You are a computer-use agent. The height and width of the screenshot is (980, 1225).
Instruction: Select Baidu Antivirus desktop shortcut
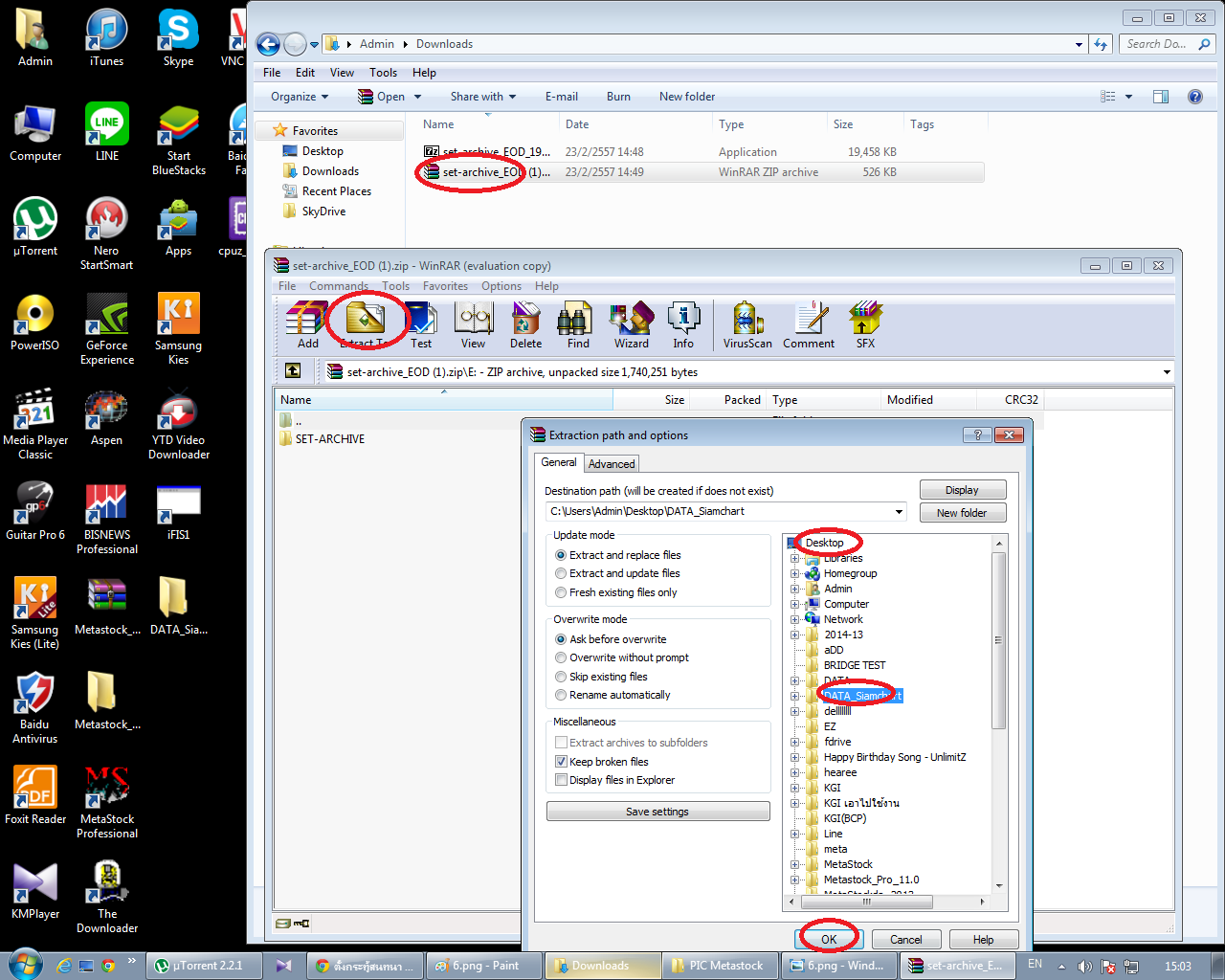tap(35, 708)
